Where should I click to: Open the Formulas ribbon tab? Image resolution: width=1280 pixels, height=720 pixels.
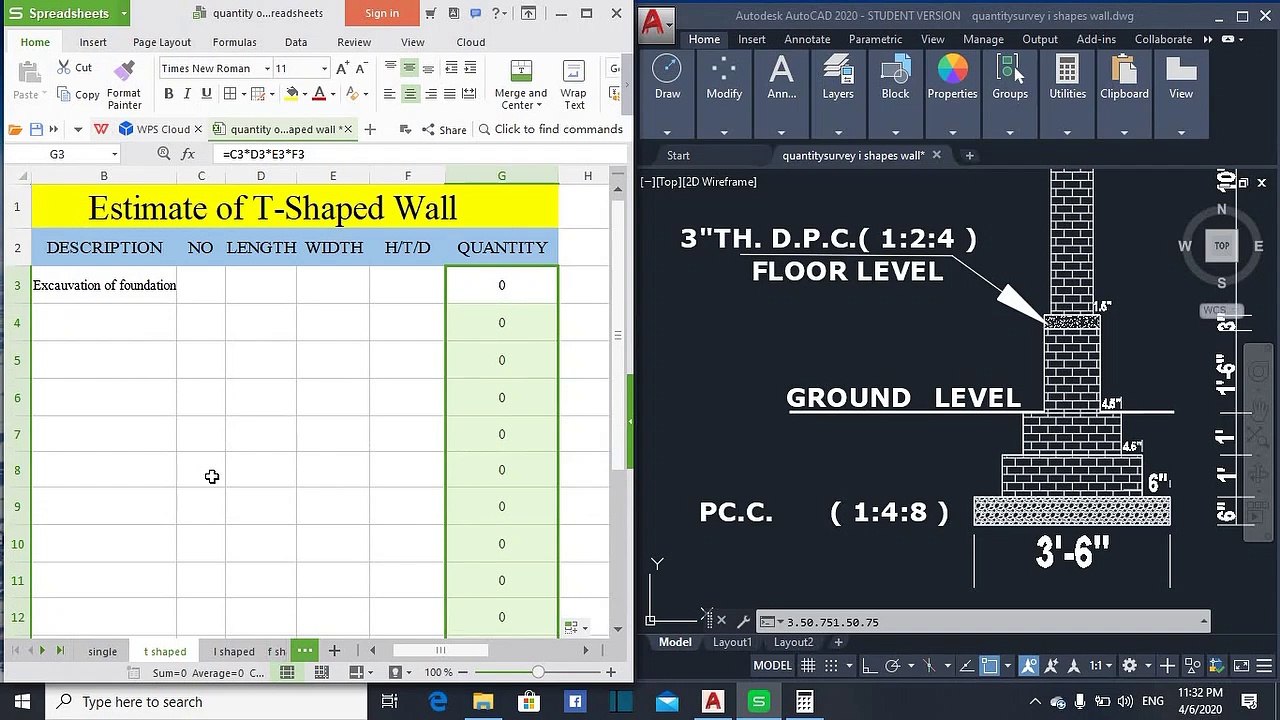234,42
